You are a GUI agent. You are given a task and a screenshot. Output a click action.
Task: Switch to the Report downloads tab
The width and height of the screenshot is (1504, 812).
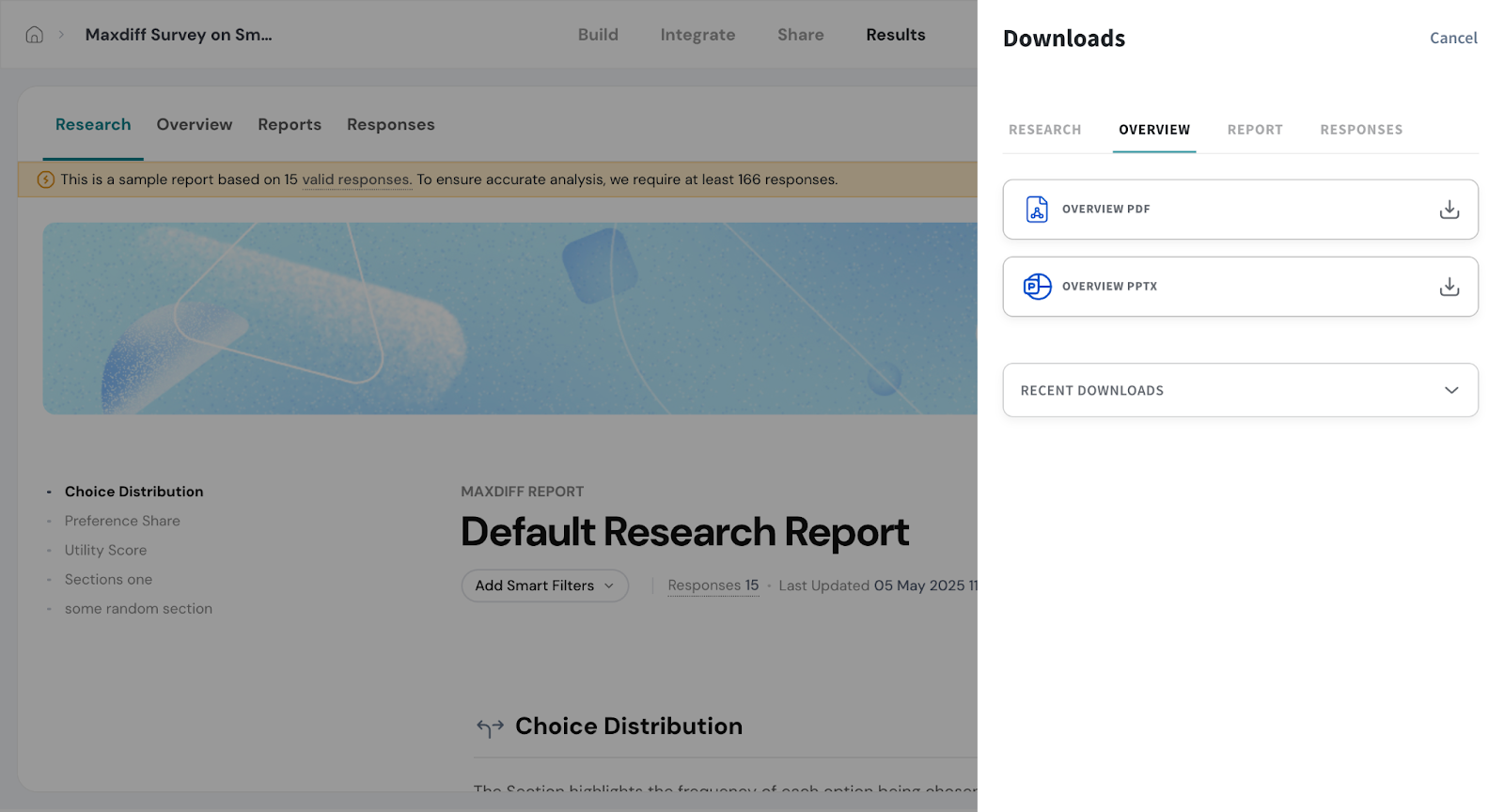coord(1254,130)
